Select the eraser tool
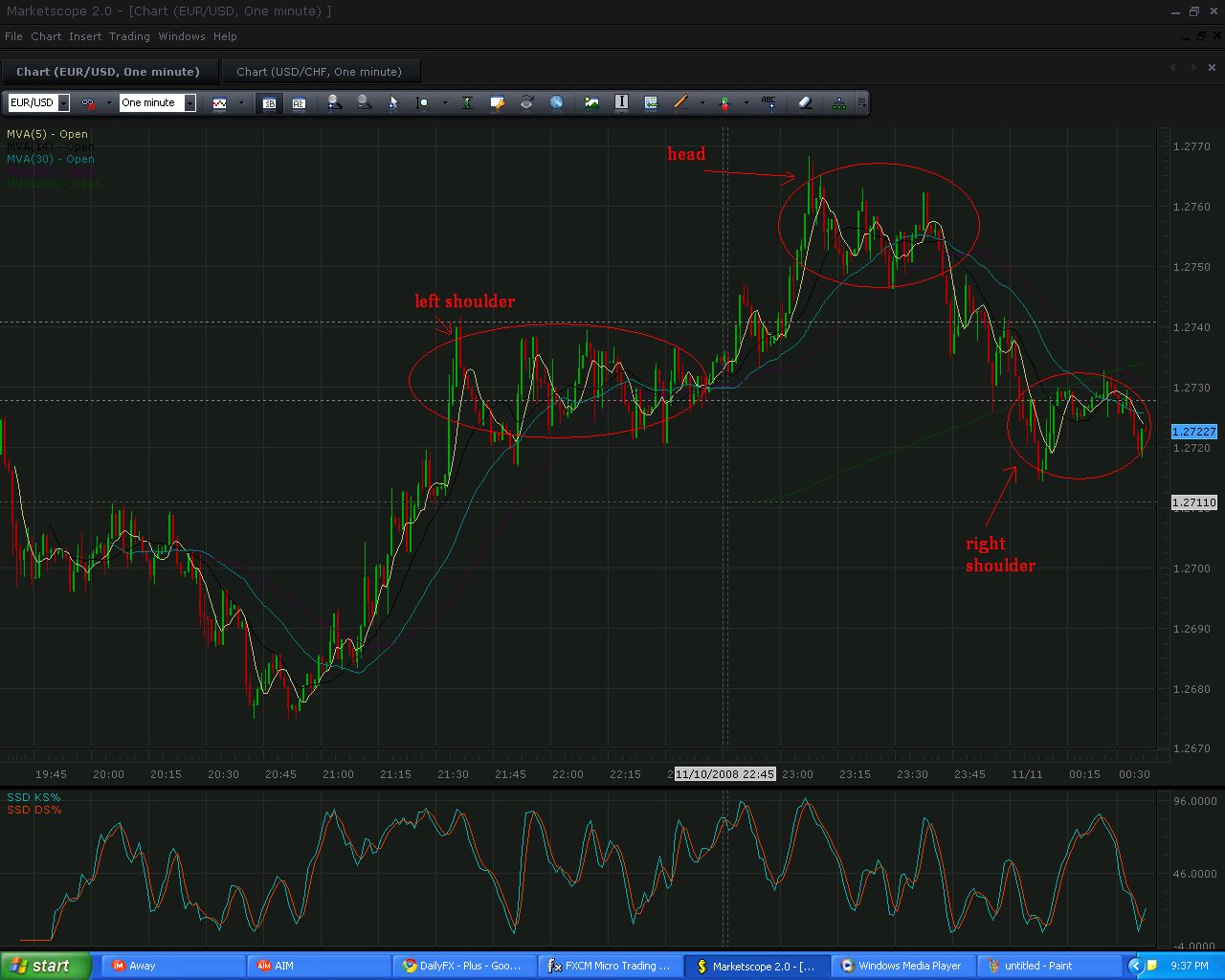The image size is (1225, 980). tap(805, 102)
